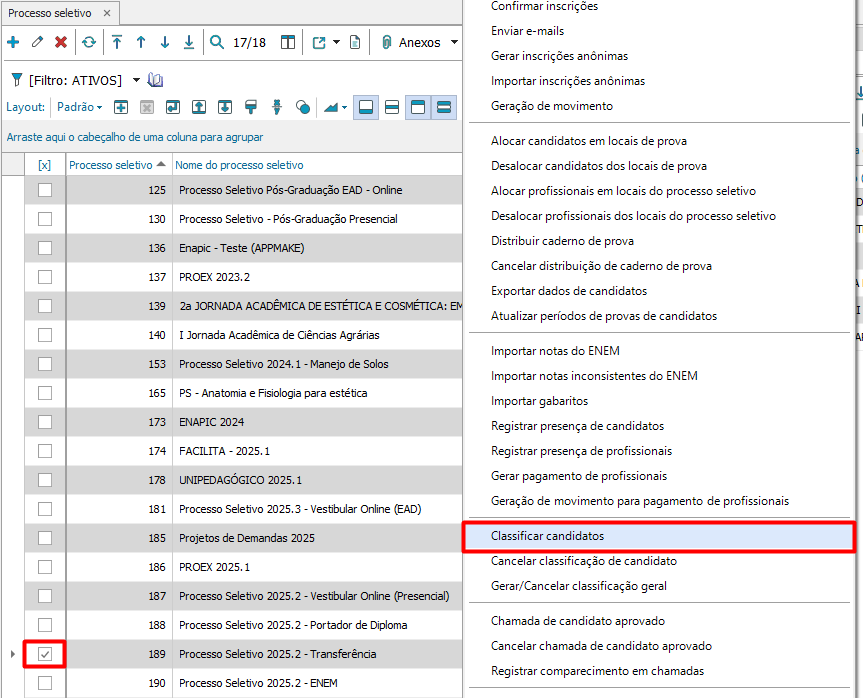Close the Processo seletivo tab
Viewport: 863px width, 698px height.
(x=107, y=13)
